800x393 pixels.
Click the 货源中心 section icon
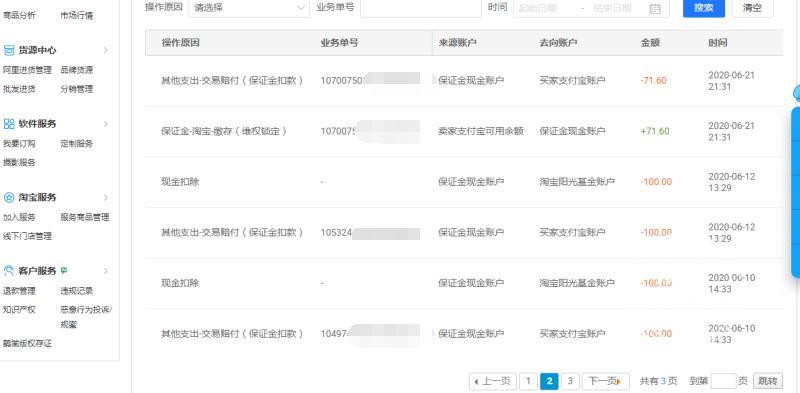click(x=9, y=50)
